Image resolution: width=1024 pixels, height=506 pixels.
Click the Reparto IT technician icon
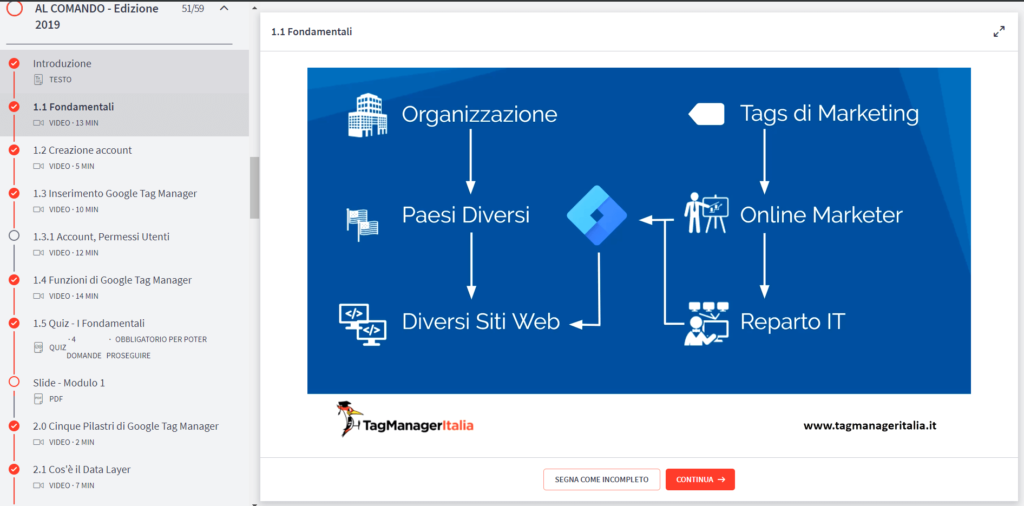pos(706,323)
